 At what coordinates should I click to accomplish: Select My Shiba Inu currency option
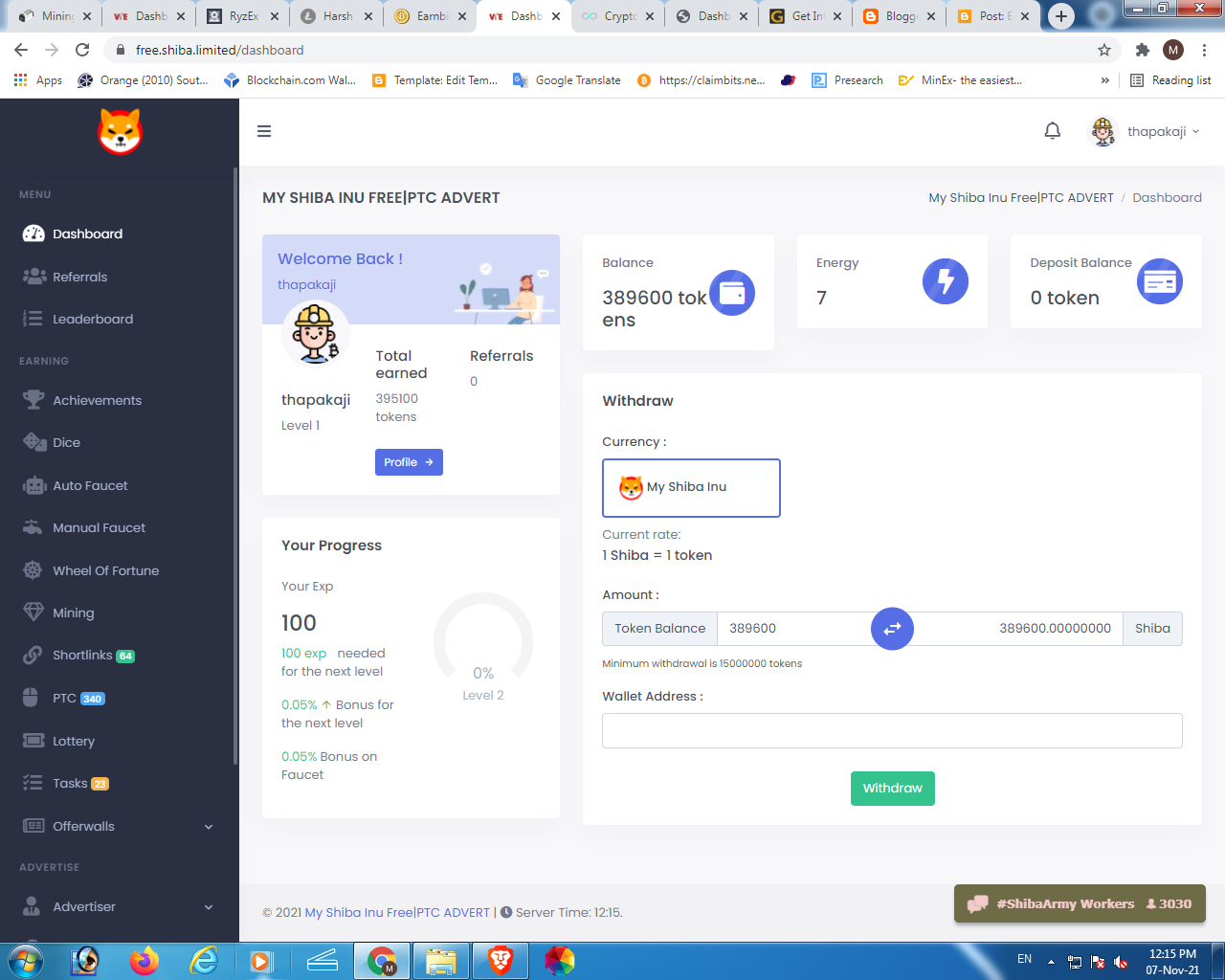691,487
